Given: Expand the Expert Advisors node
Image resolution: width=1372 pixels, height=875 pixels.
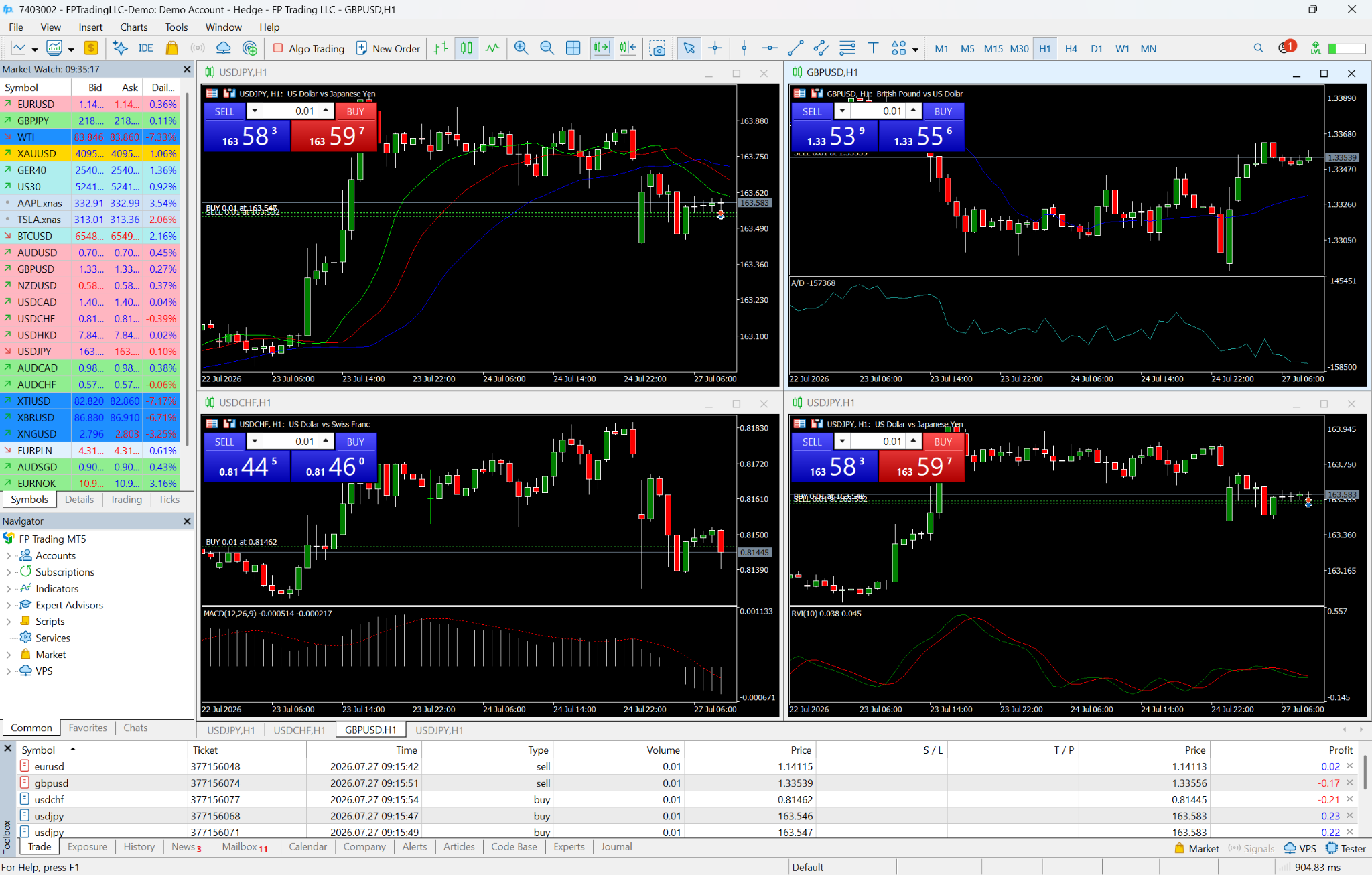Looking at the screenshot, I should (x=9, y=605).
